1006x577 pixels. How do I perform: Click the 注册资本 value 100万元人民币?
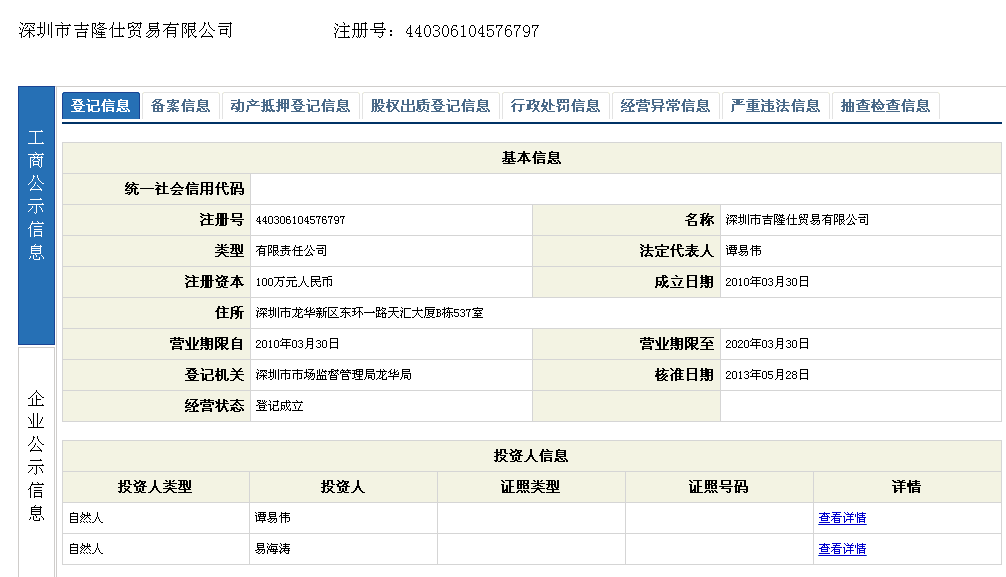click(x=294, y=282)
